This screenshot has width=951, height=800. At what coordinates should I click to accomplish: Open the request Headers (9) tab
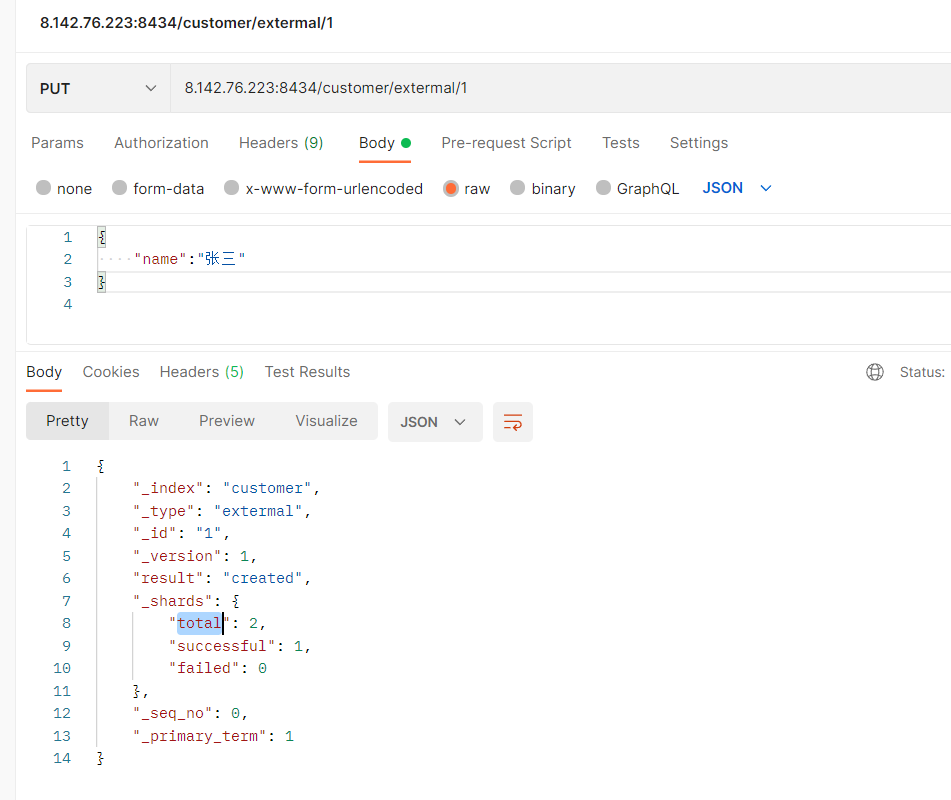coord(281,143)
